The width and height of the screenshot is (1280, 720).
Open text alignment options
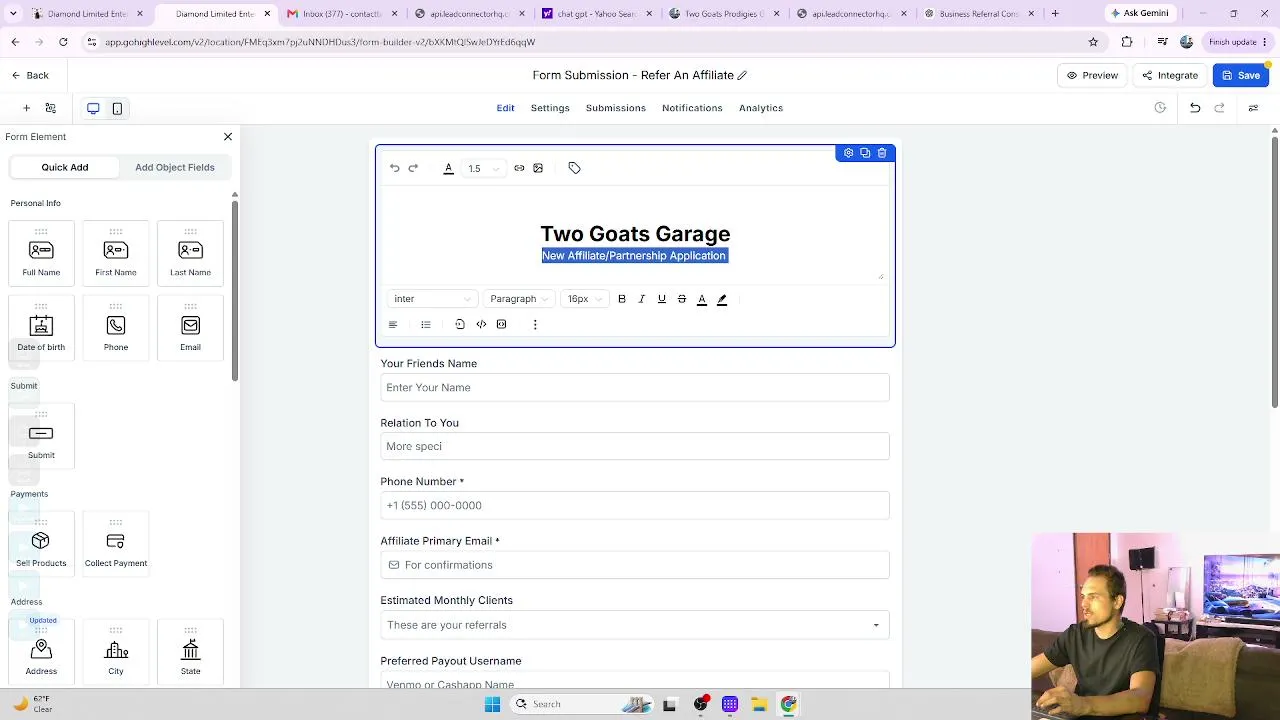coord(393,324)
